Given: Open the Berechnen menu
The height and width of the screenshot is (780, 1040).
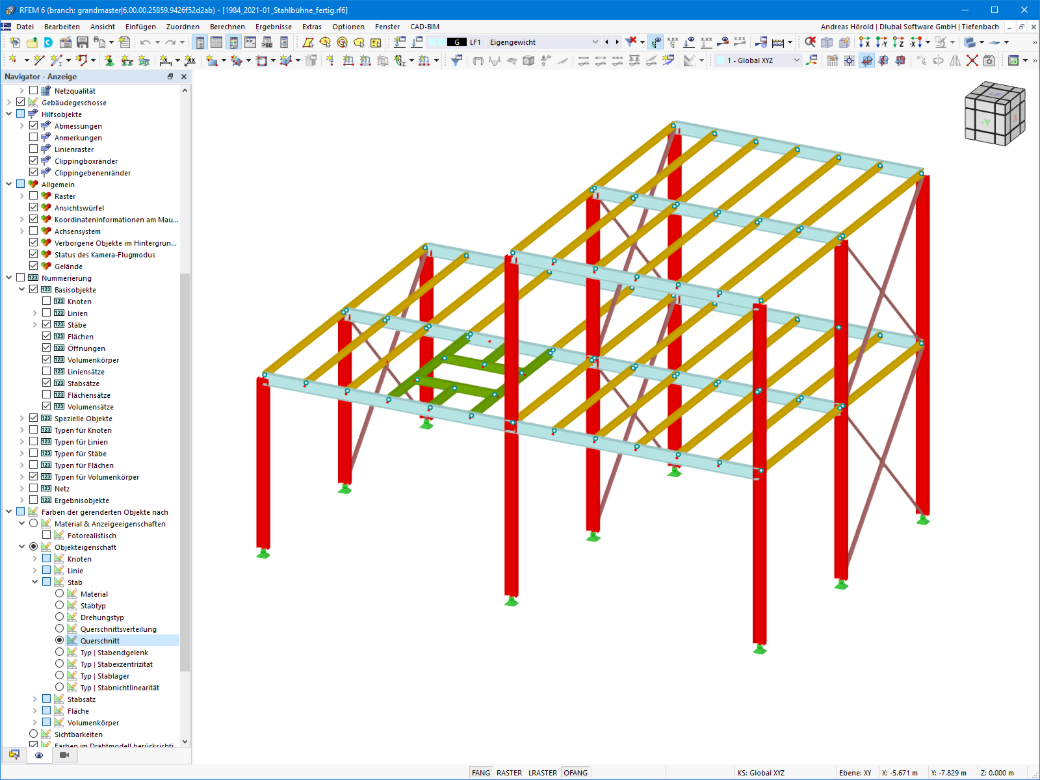Looking at the screenshot, I should click(228, 27).
